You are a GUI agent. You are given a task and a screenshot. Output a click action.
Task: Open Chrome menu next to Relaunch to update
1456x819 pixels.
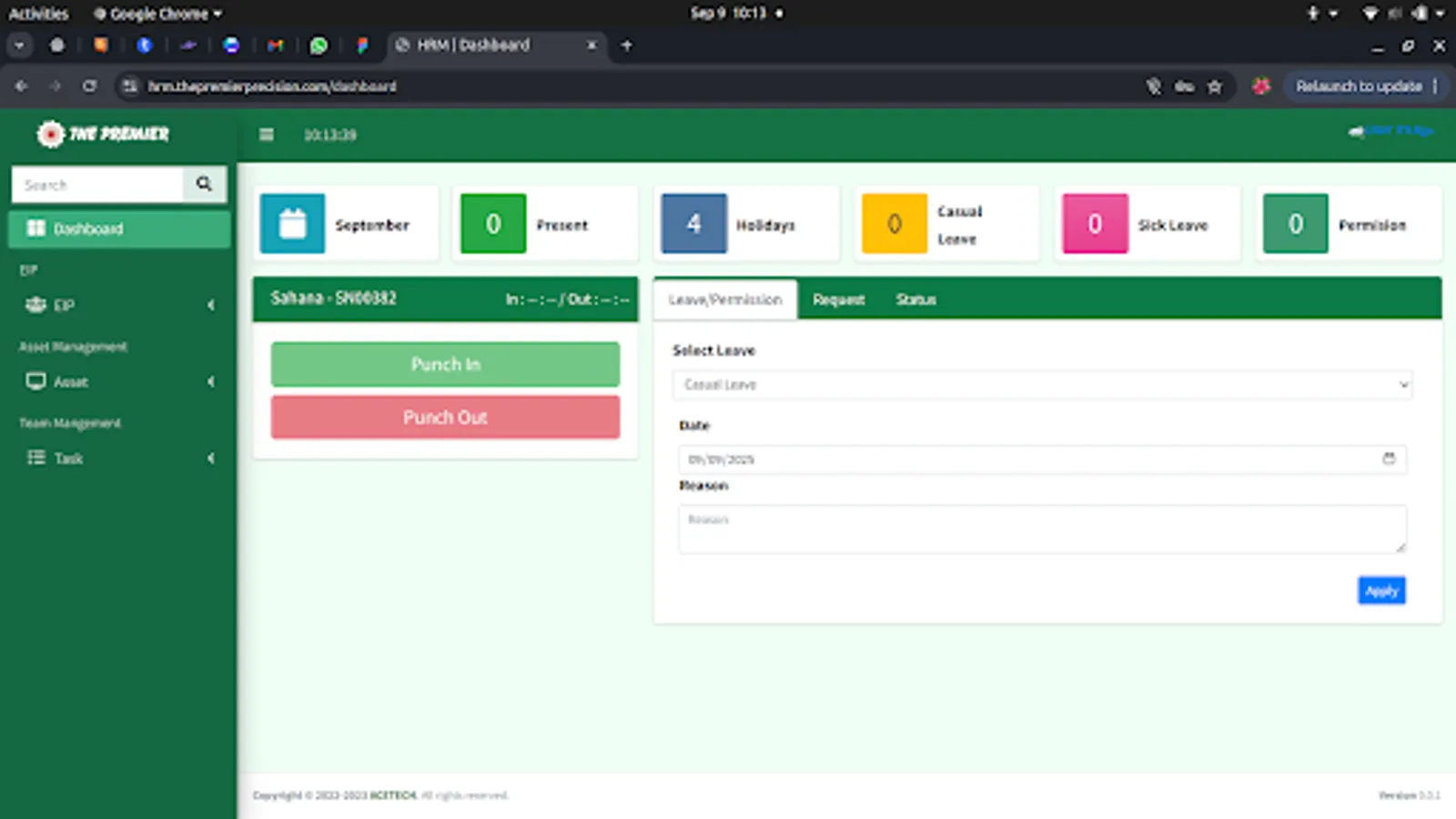pos(1435,86)
